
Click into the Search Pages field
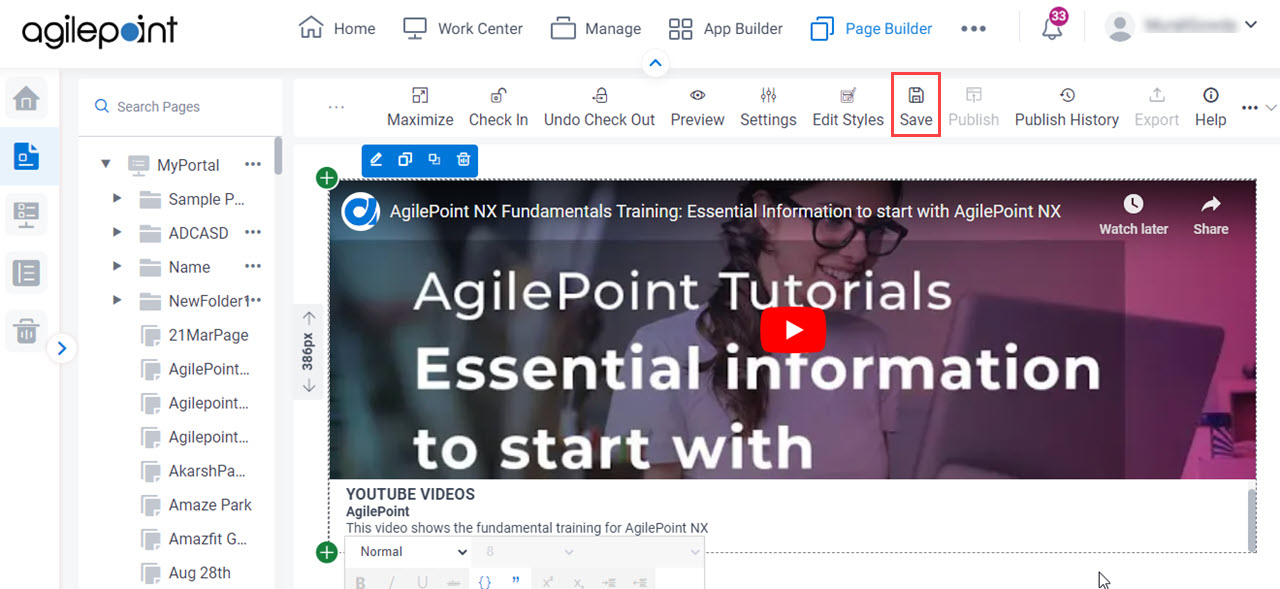coord(180,106)
